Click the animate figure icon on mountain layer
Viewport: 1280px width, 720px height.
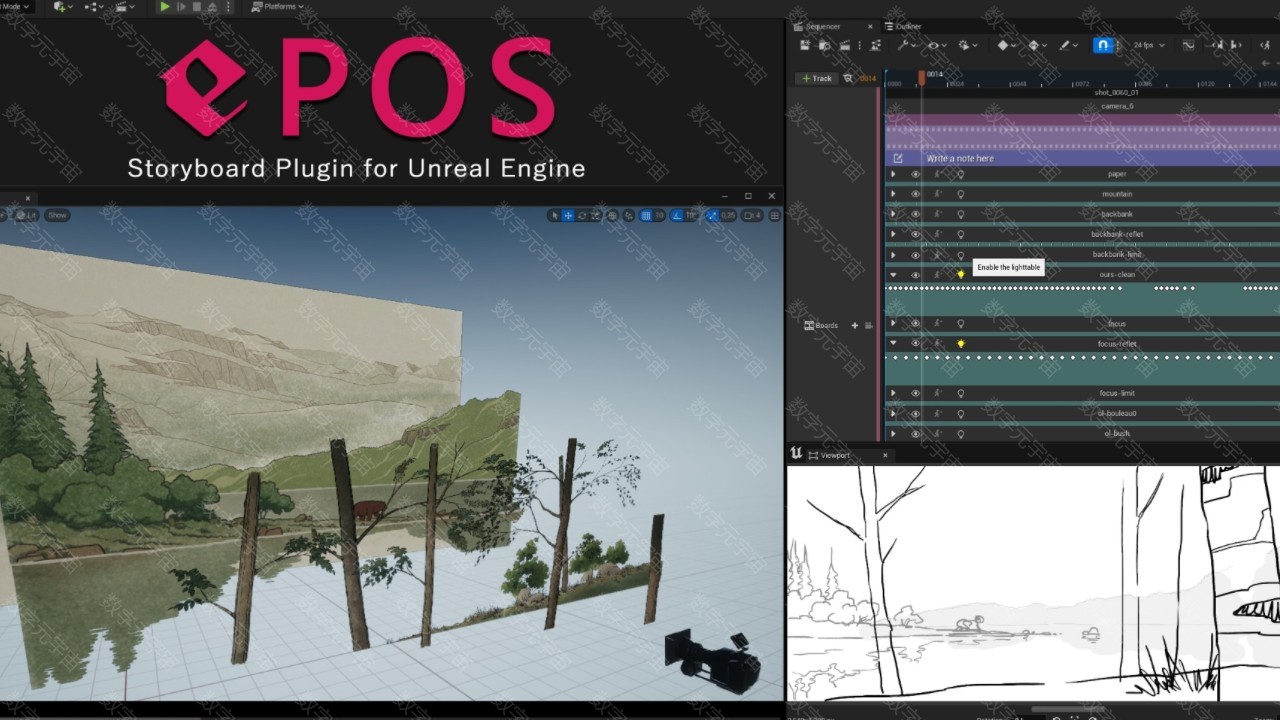pyautogui.click(x=938, y=194)
